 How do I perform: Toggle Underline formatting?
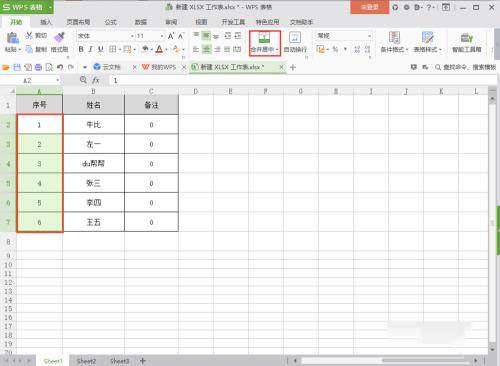click(x=101, y=49)
